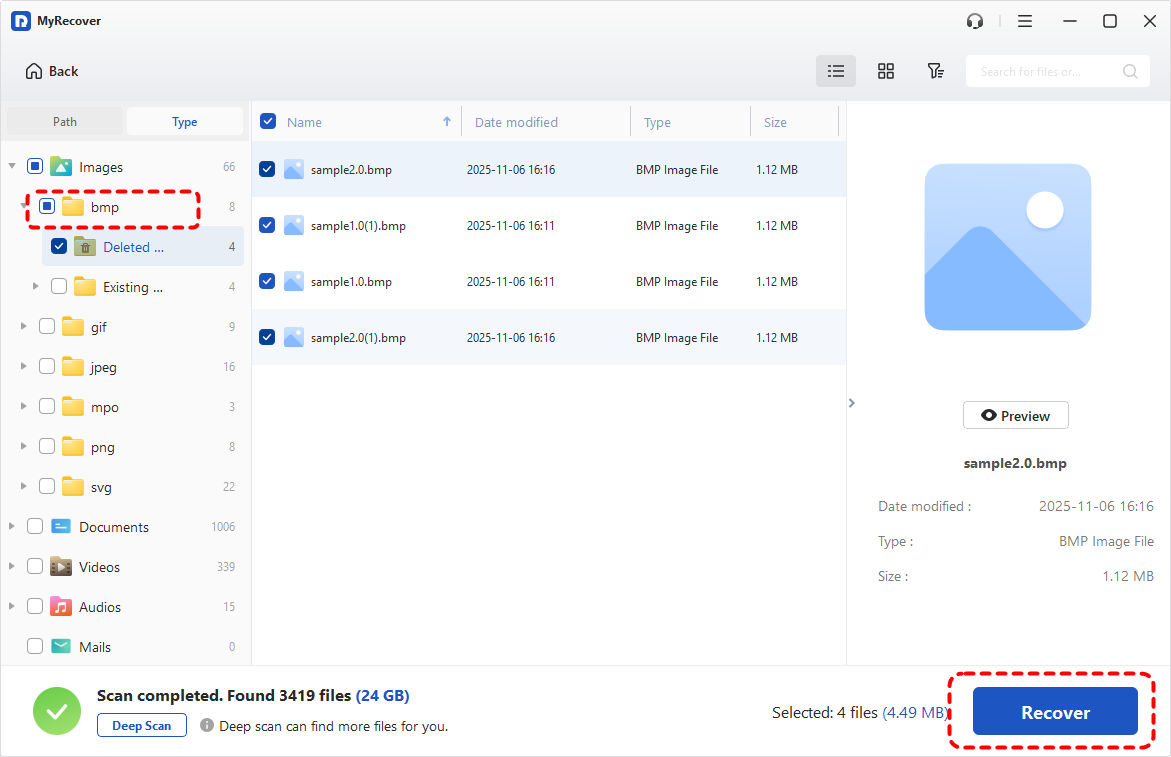
Task: Open the filter options icon
Action: click(935, 71)
